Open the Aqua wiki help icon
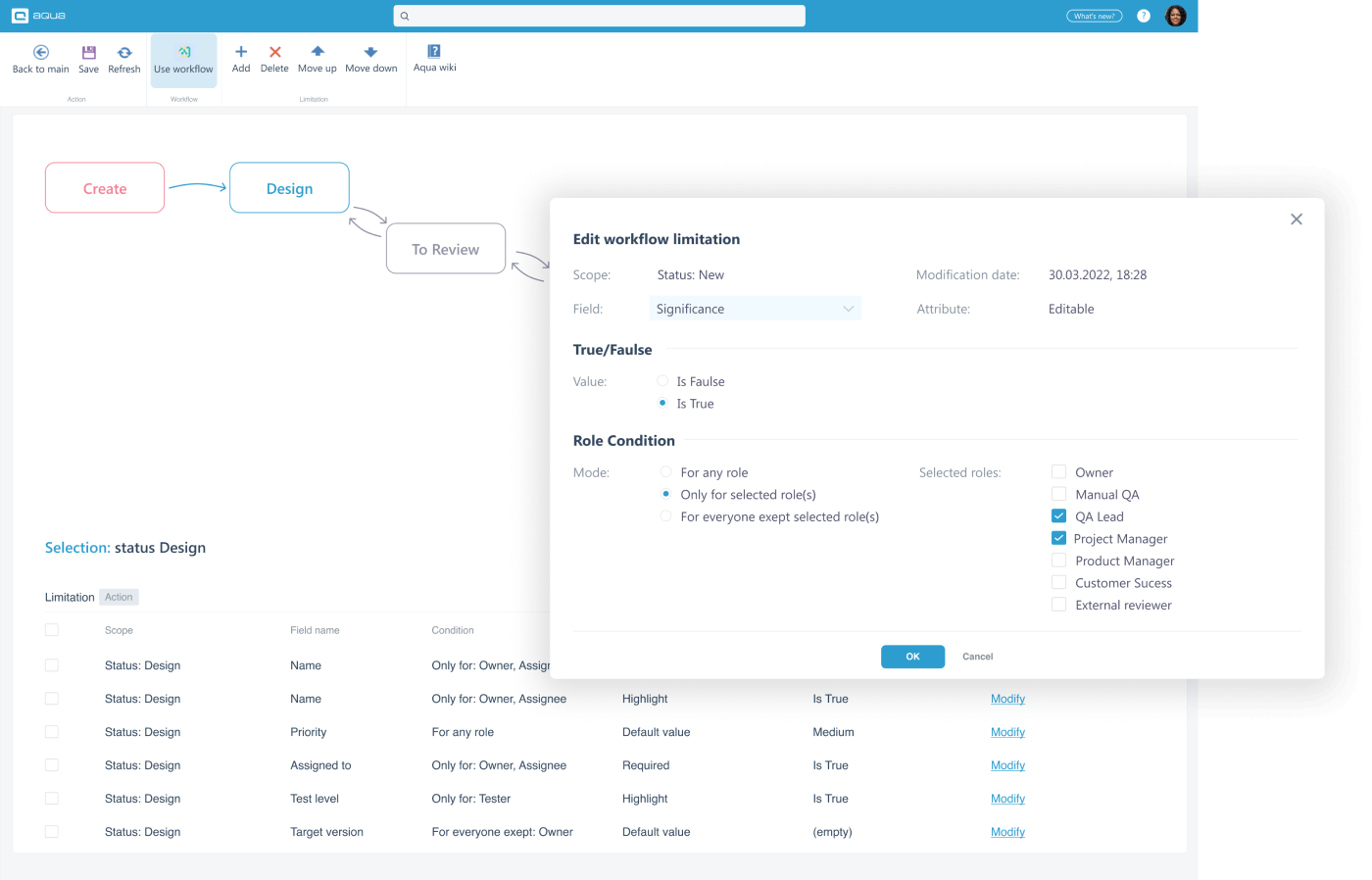 434,51
